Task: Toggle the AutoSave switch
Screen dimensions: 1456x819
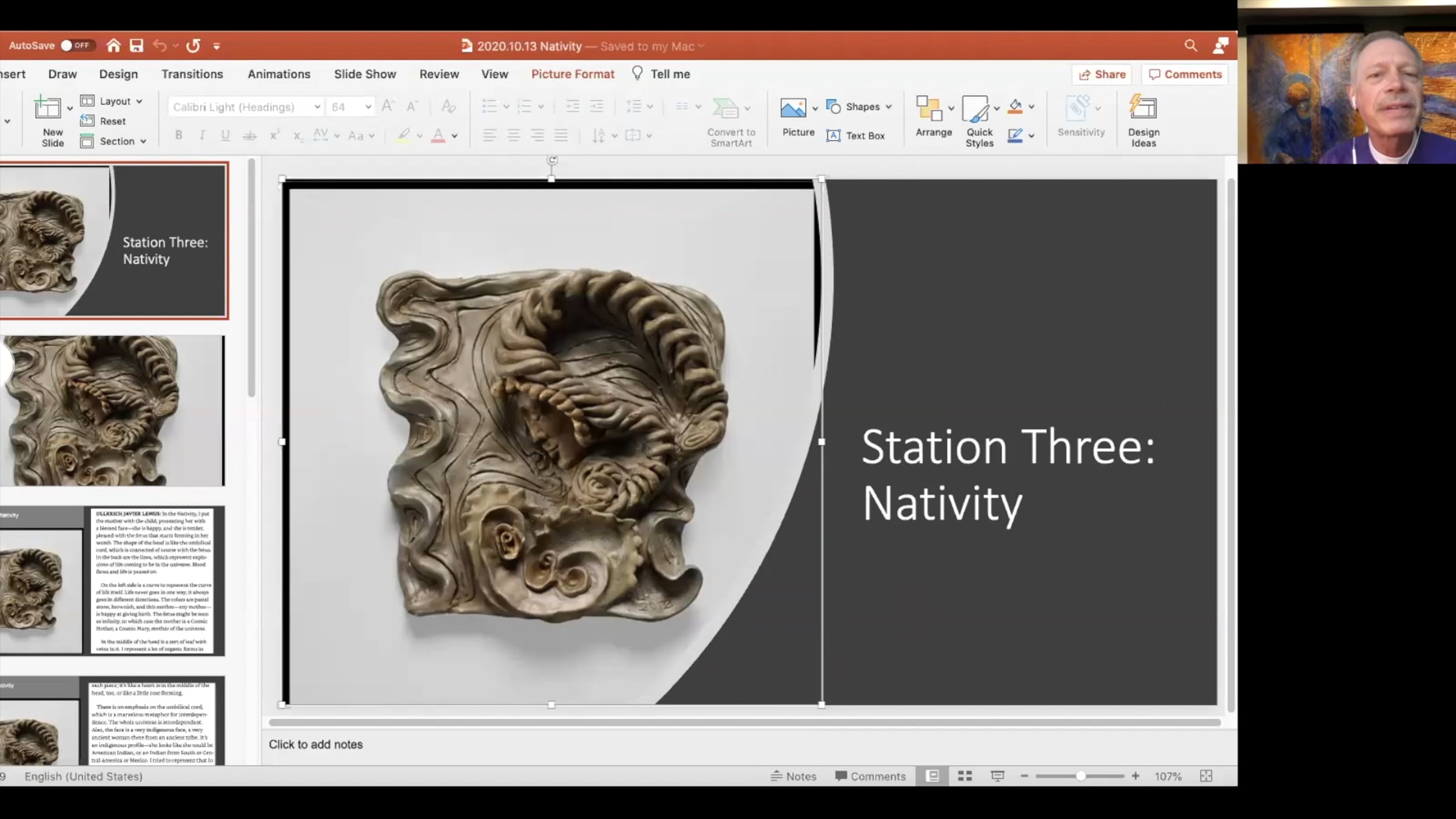Action: click(x=75, y=45)
